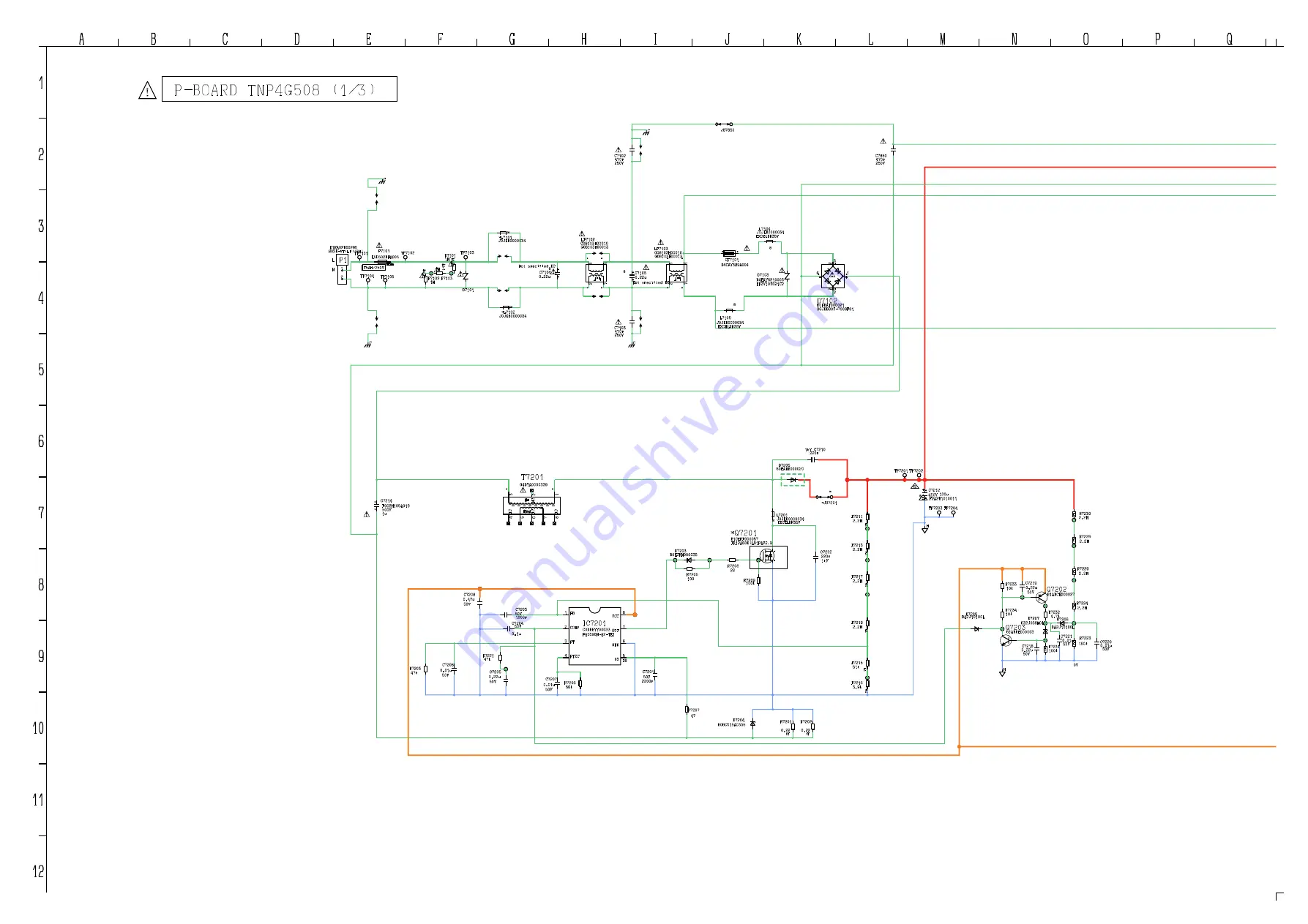1308x924 pixels.
Task: Select the R7215 resistor label
Action: coord(857,663)
